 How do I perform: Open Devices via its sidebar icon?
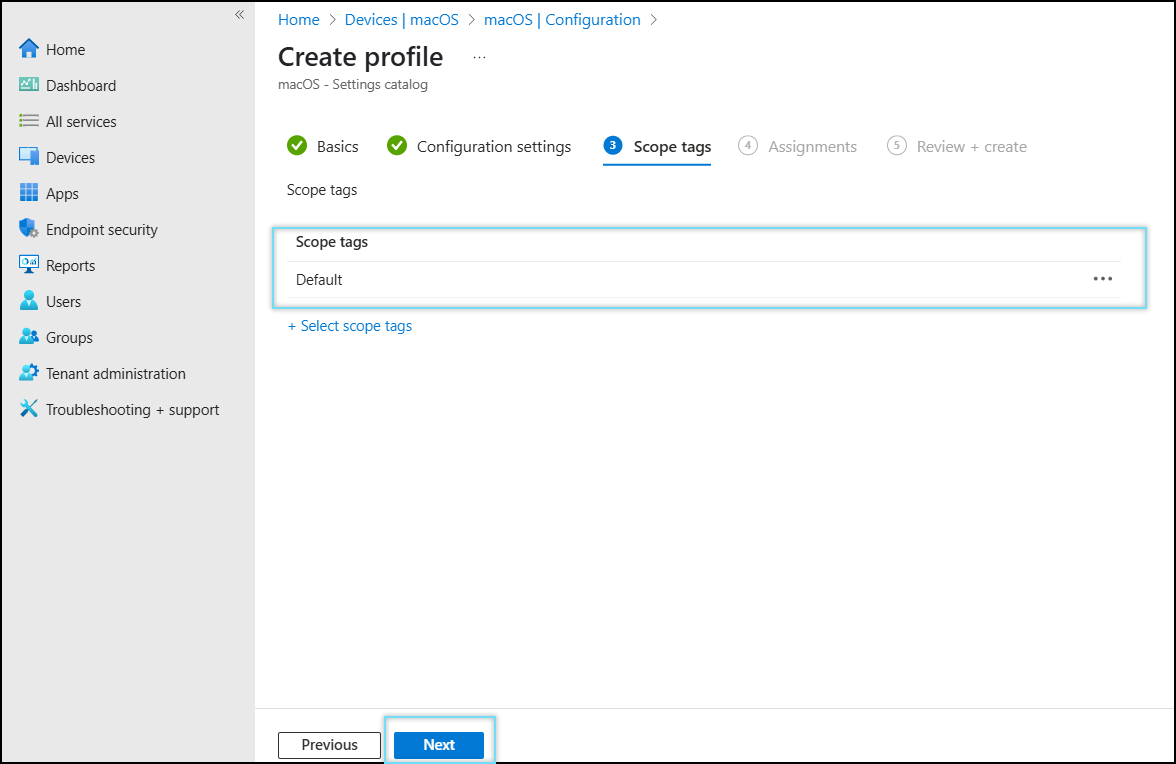(28, 157)
